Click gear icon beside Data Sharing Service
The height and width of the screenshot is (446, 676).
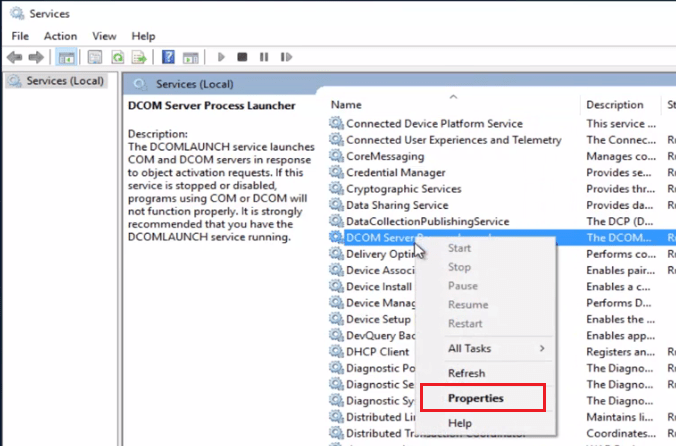click(x=336, y=205)
